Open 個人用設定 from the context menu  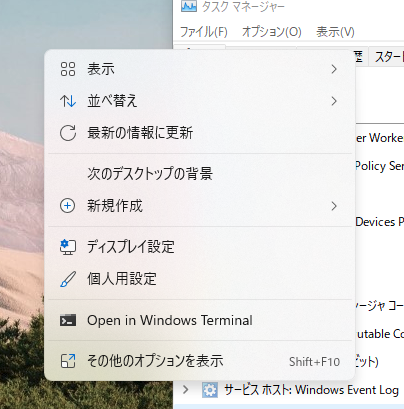point(200,279)
